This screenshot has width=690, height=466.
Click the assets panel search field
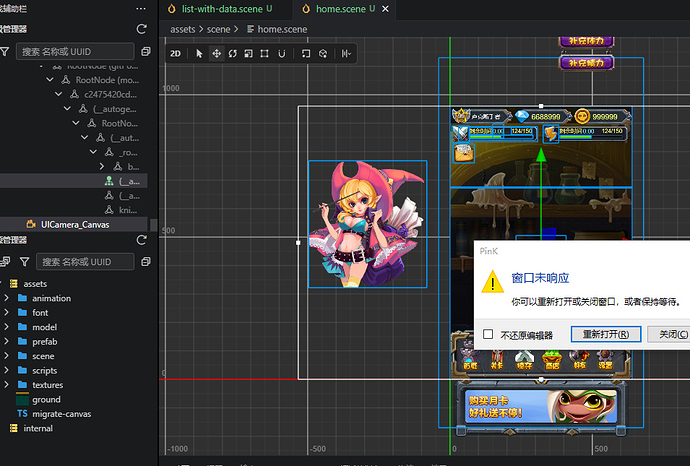click(x=85, y=262)
